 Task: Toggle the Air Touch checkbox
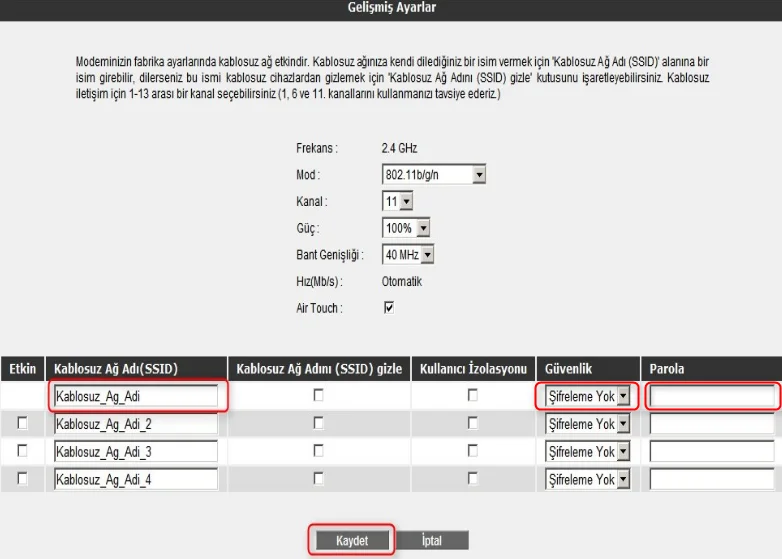(389, 308)
